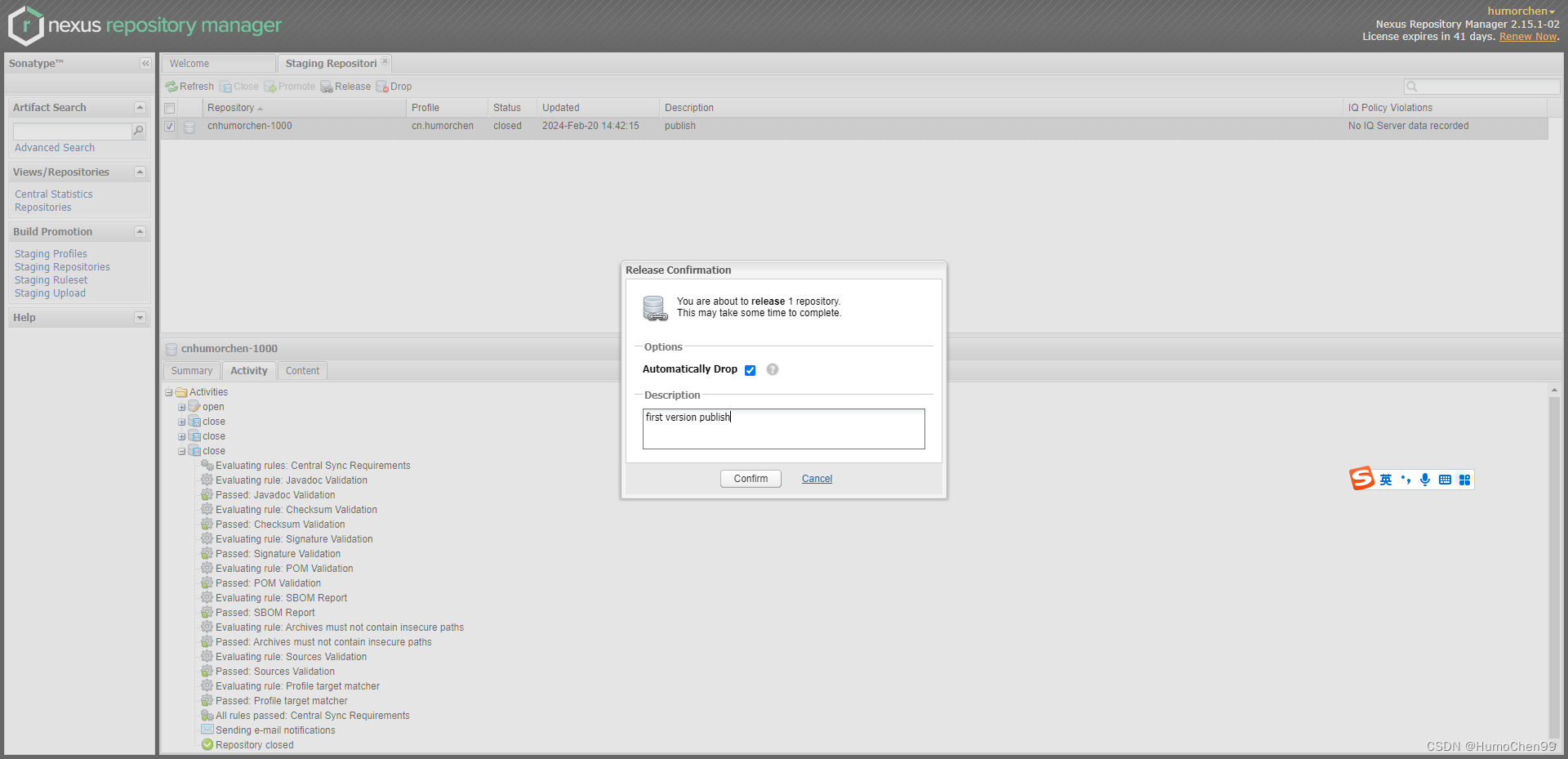Sort by the Updated column header
Image resolution: width=1568 pixels, height=759 pixels.
point(598,108)
